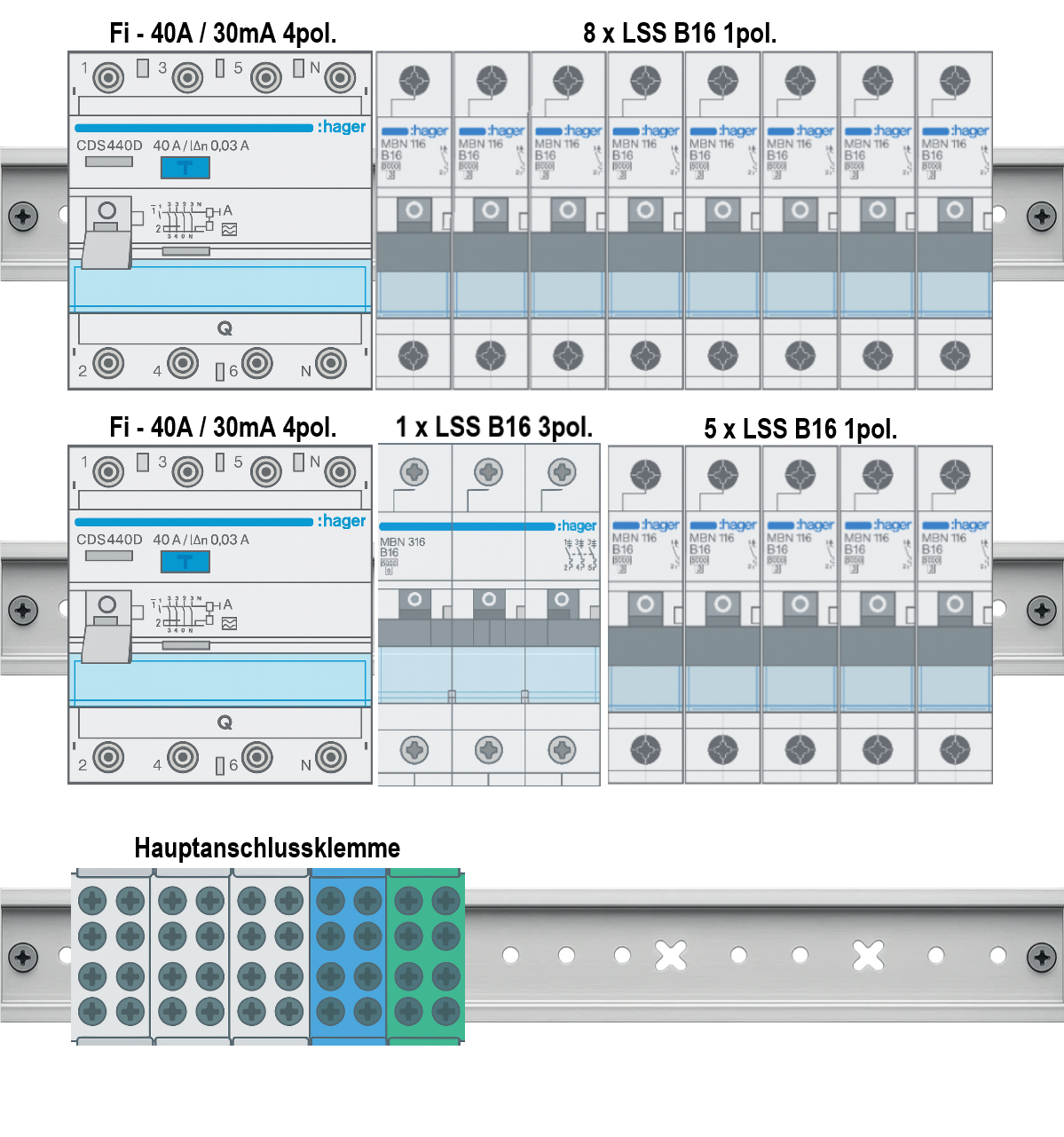Click the Q marking on upper Fi switch

pyautogui.click(x=225, y=328)
